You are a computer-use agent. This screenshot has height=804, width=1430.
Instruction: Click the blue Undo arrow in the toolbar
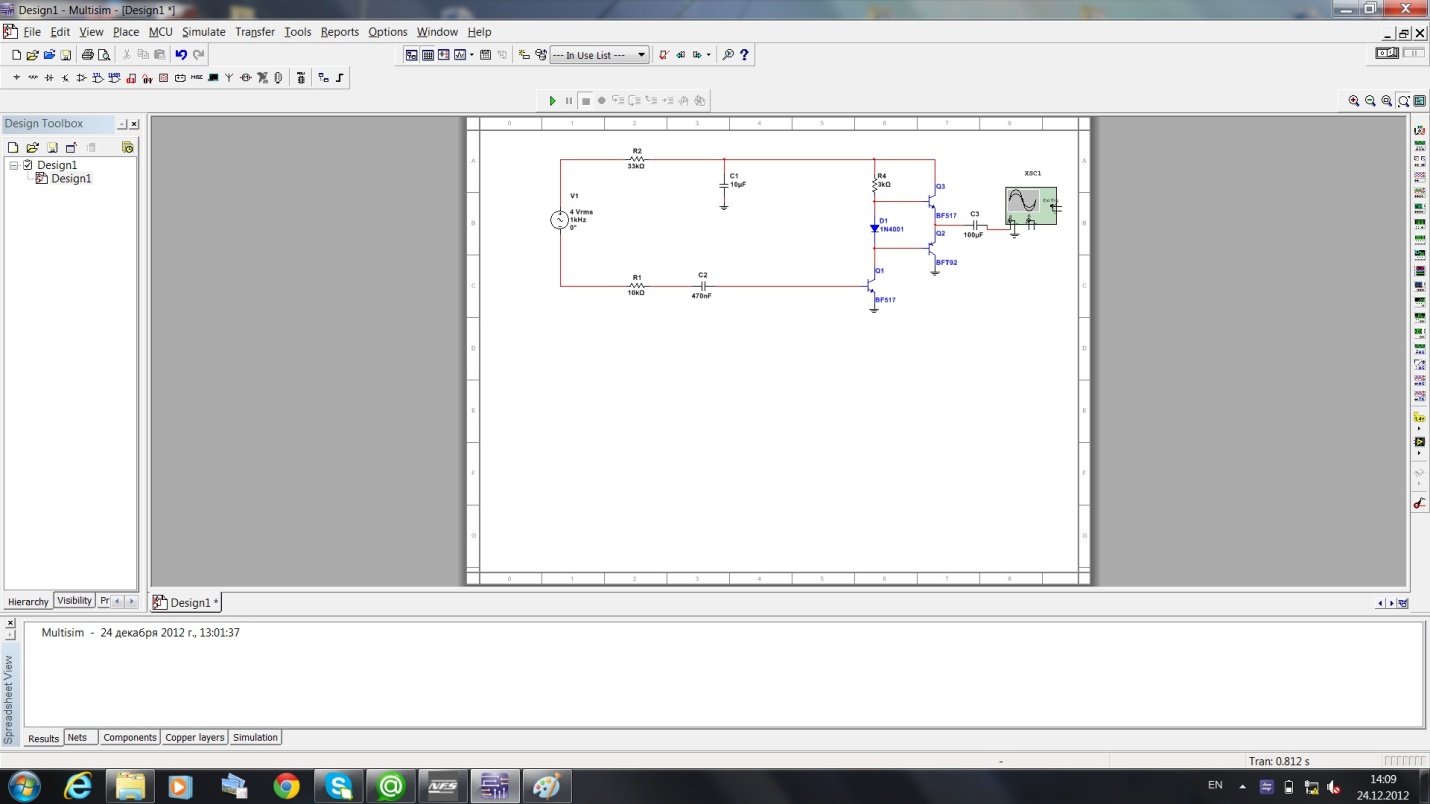point(181,55)
